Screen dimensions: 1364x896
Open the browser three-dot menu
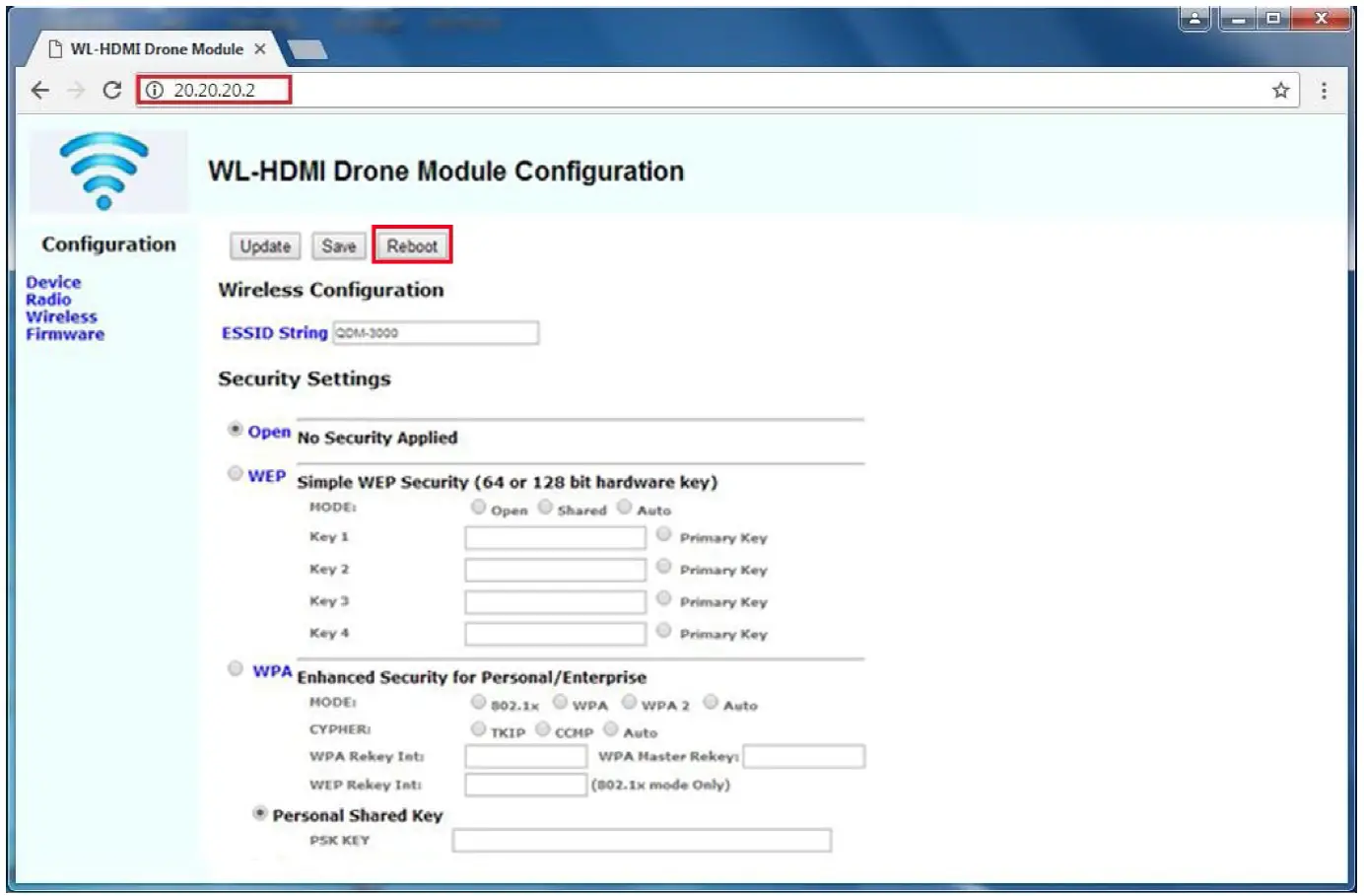coord(1324,91)
